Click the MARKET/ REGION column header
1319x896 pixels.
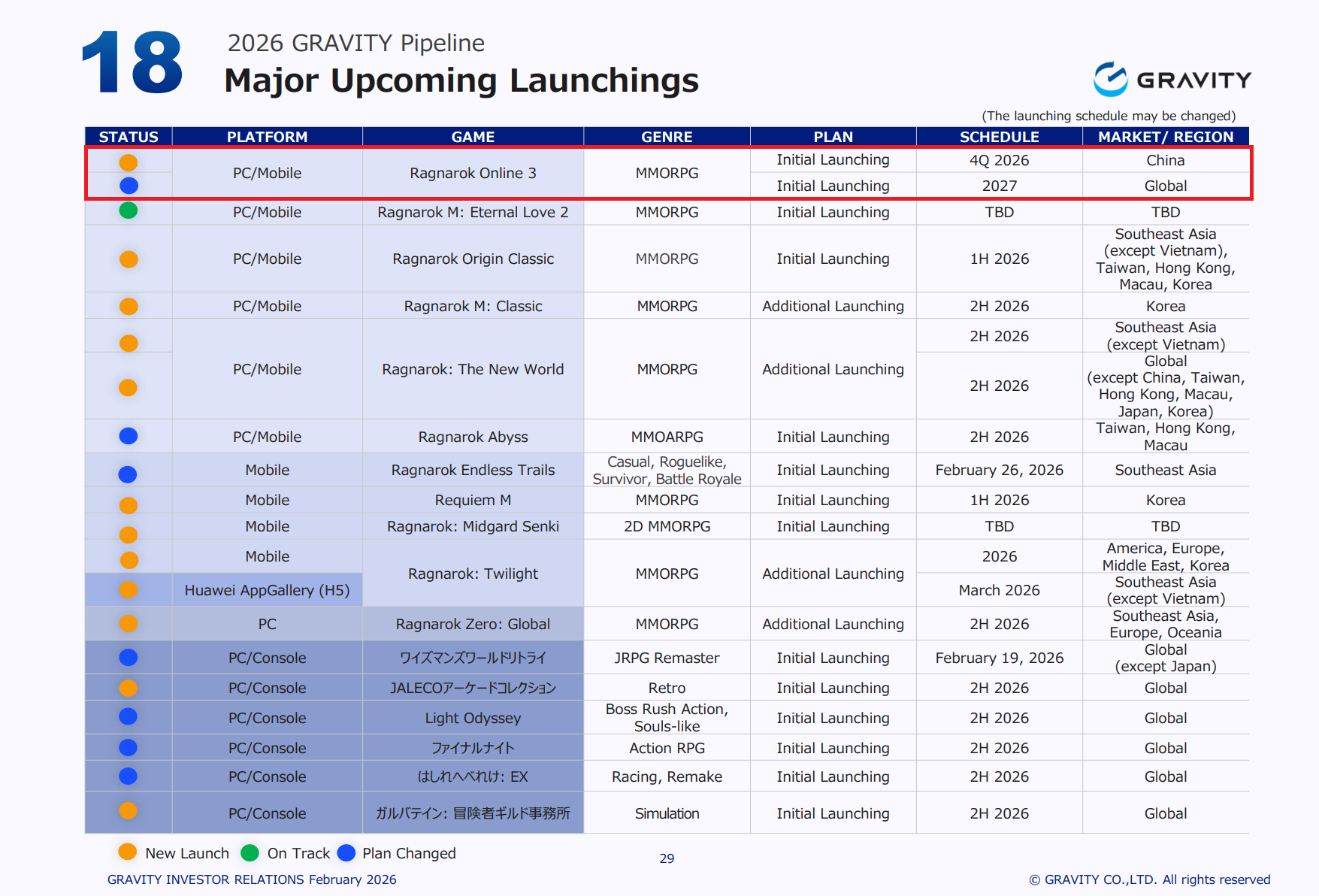[1165, 137]
